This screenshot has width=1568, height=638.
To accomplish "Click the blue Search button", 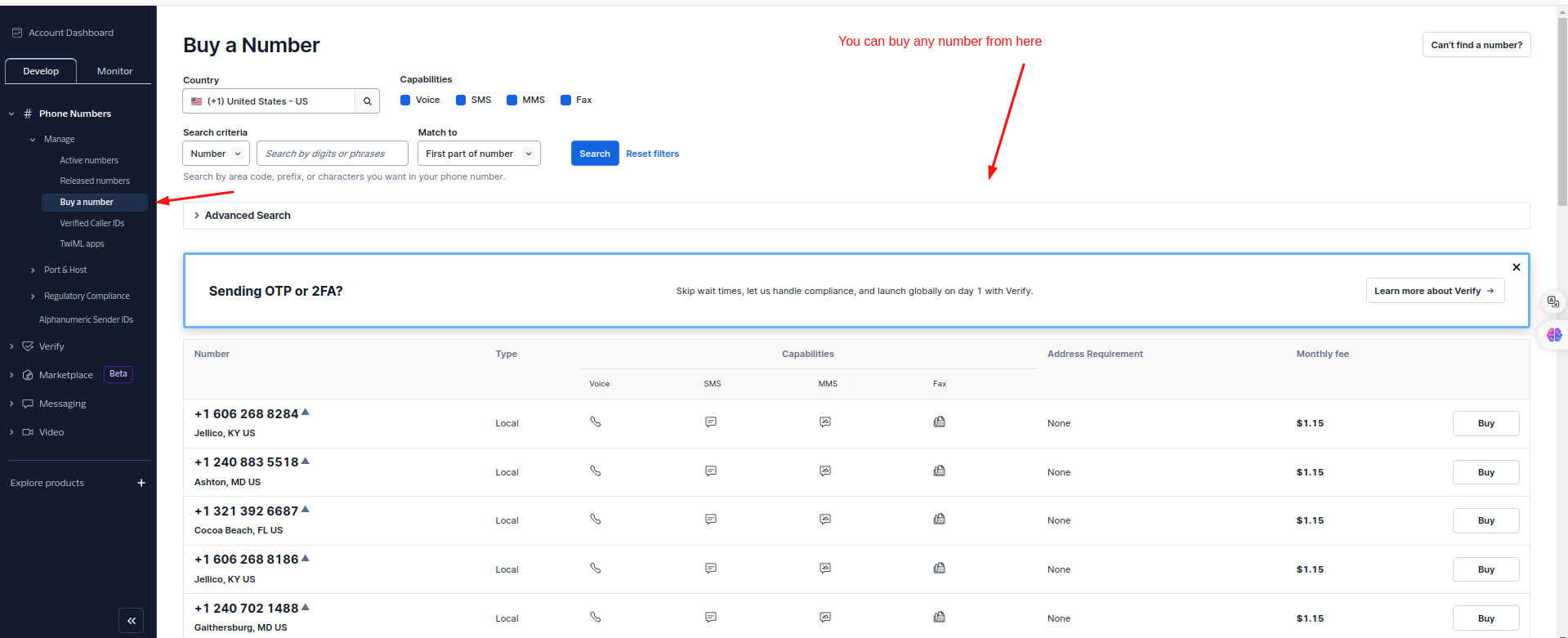I will coord(595,154).
